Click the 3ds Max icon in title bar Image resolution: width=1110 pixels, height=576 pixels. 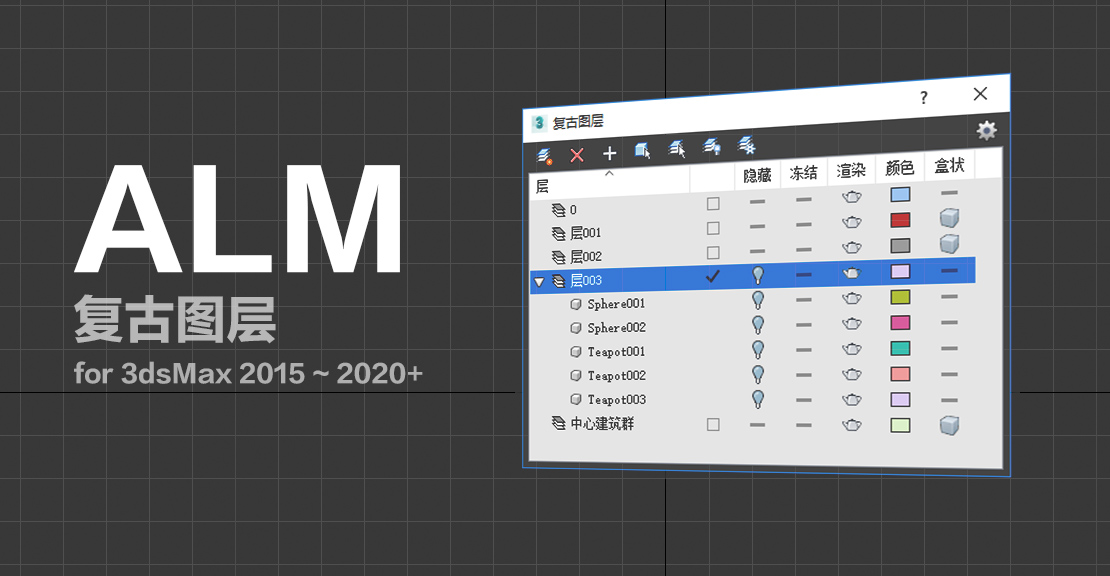[539, 123]
